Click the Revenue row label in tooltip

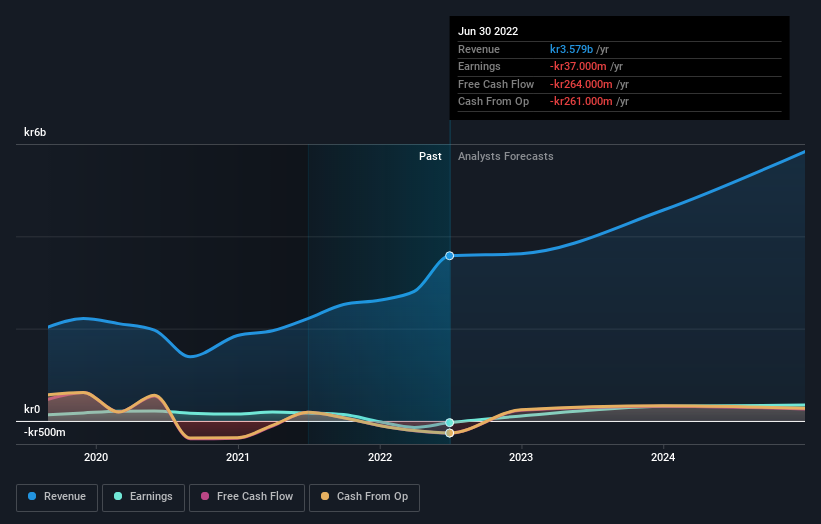479,49
